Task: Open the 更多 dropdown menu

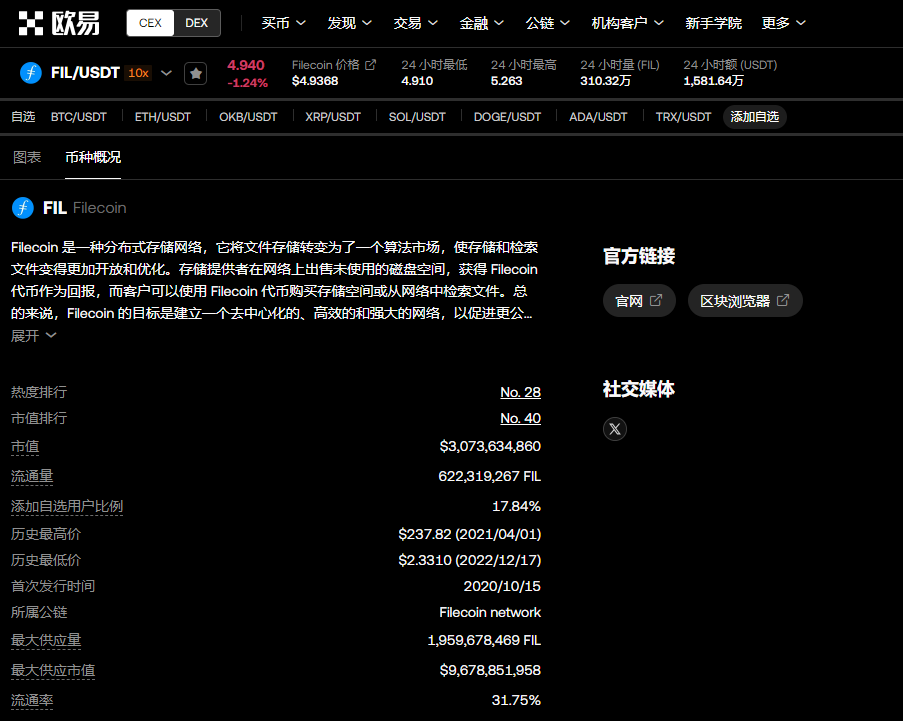Action: (783, 23)
